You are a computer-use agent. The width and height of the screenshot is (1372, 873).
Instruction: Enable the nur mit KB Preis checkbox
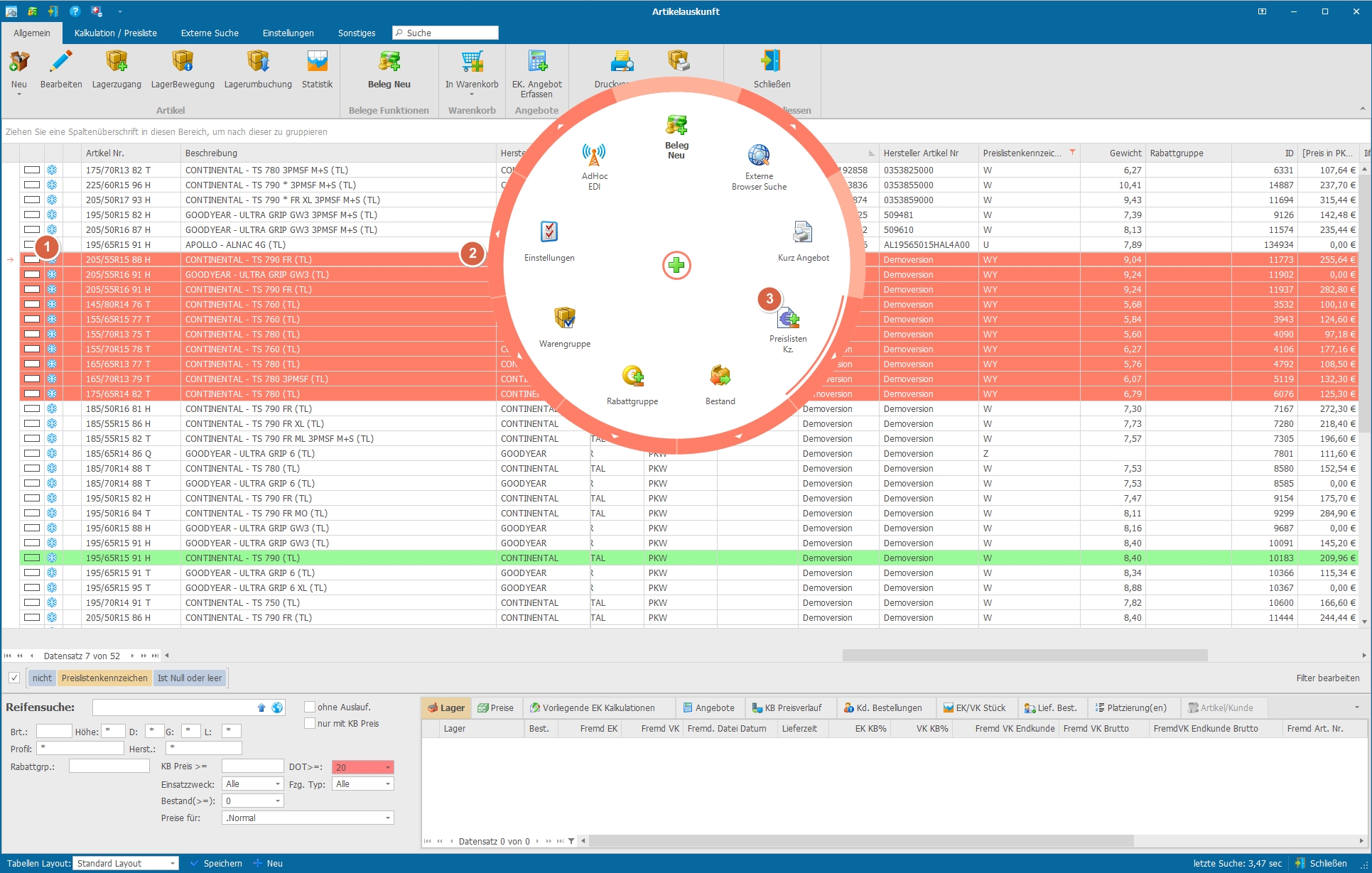pyautogui.click(x=310, y=723)
